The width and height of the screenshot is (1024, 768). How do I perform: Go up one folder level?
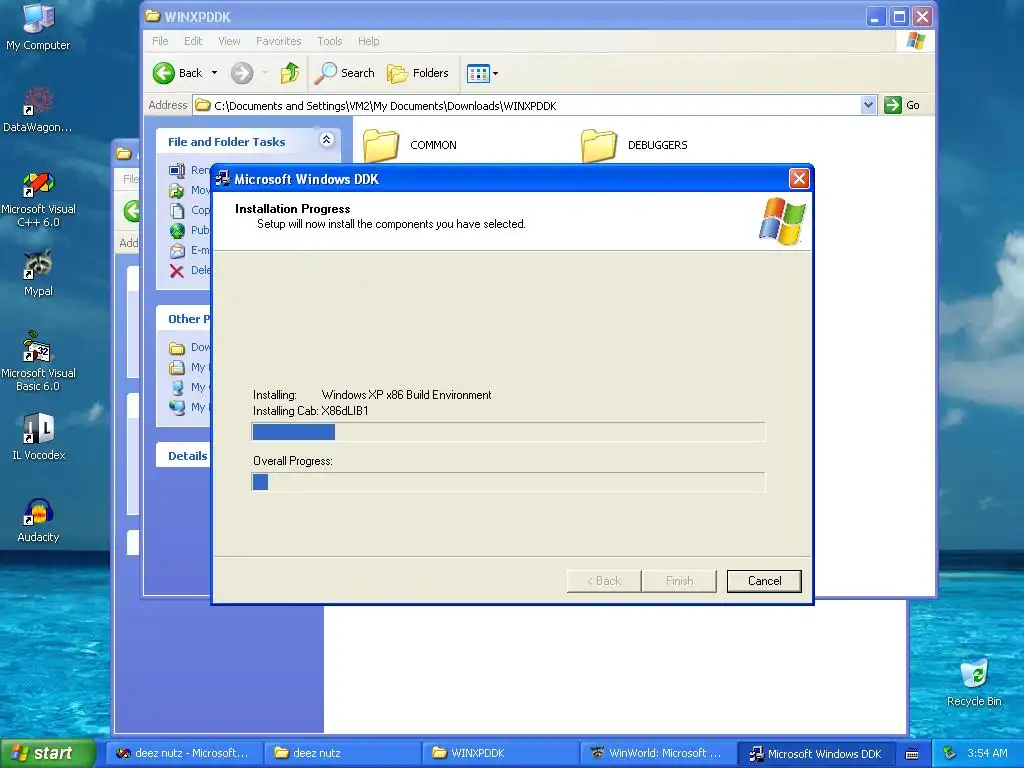tap(290, 73)
